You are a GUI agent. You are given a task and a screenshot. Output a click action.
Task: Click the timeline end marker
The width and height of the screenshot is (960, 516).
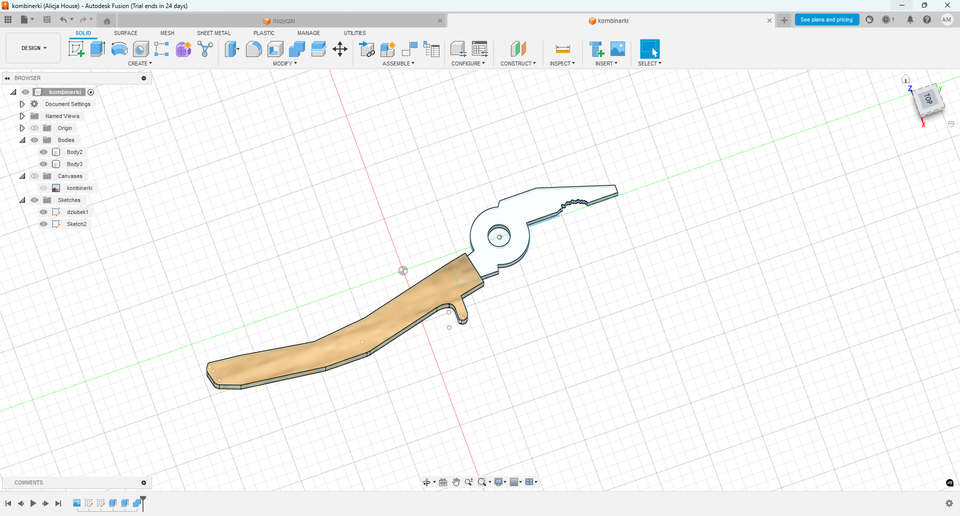point(143,500)
